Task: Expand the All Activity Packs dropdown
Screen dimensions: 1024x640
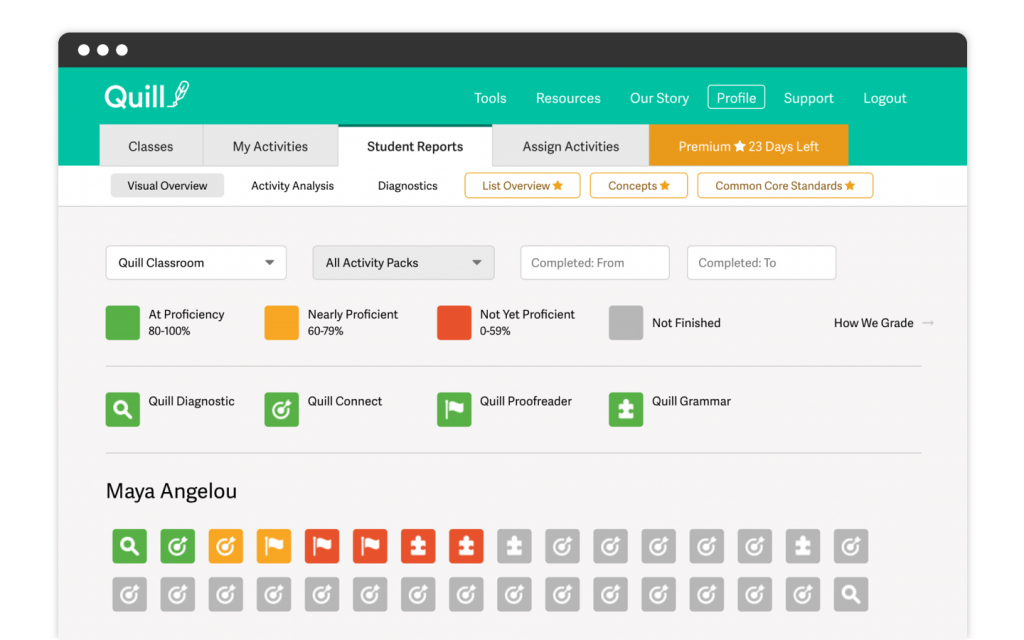Action: 404,263
